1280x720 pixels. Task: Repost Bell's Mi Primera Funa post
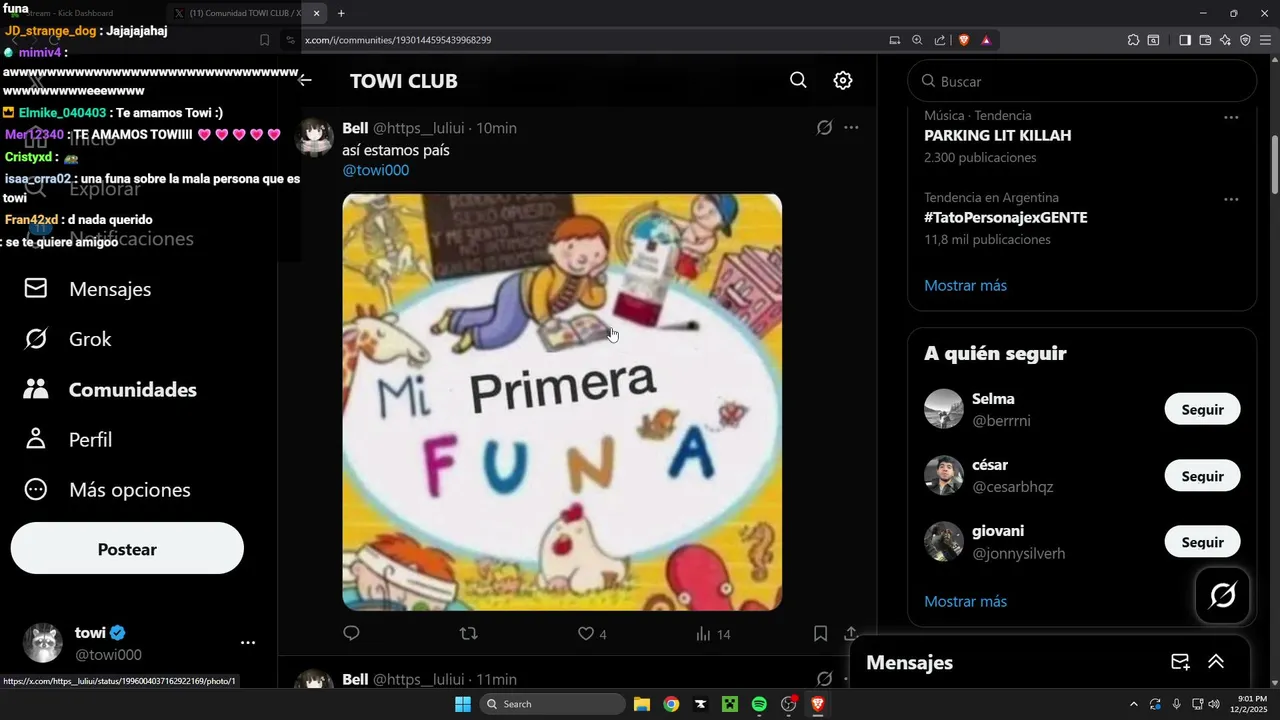468,633
